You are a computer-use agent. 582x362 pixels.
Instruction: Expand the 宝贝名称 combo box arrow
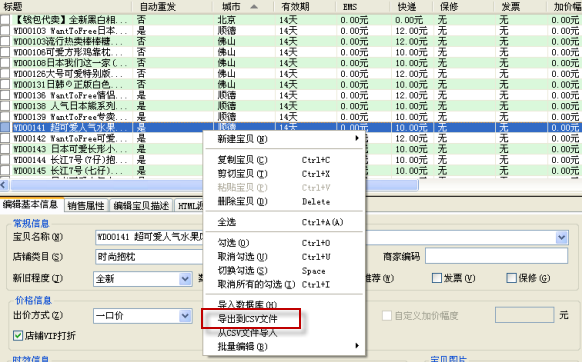tap(562, 237)
